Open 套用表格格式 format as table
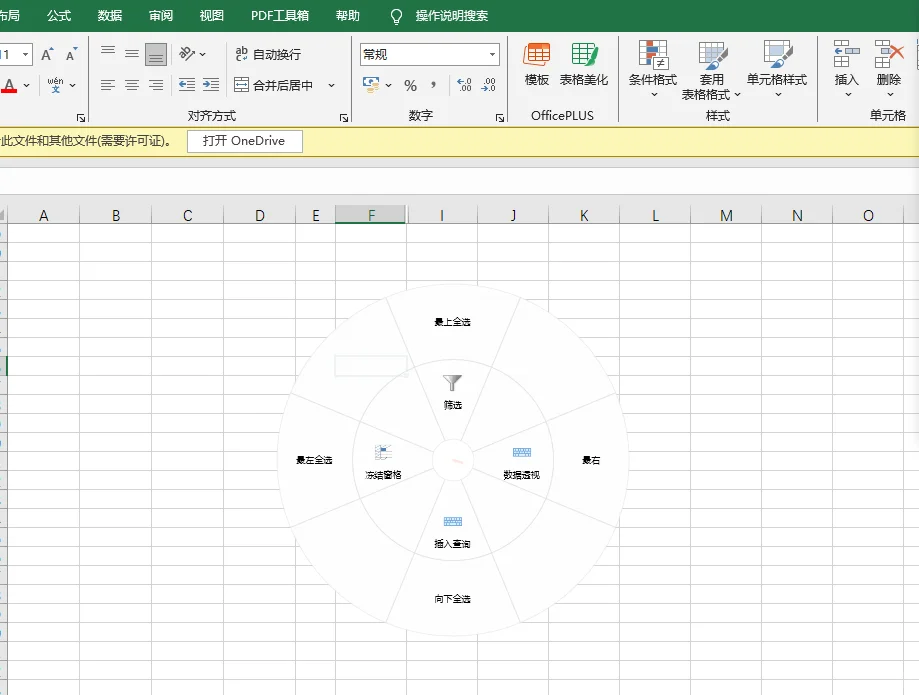 [x=712, y=70]
